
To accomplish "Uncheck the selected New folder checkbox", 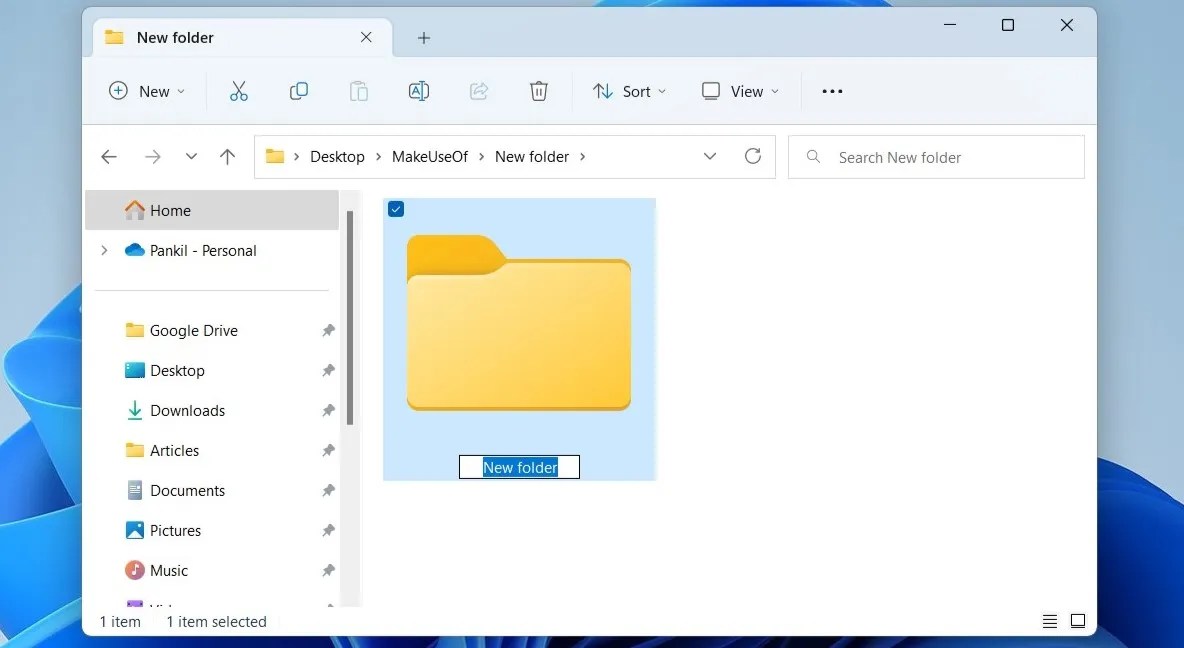I will tap(396, 209).
